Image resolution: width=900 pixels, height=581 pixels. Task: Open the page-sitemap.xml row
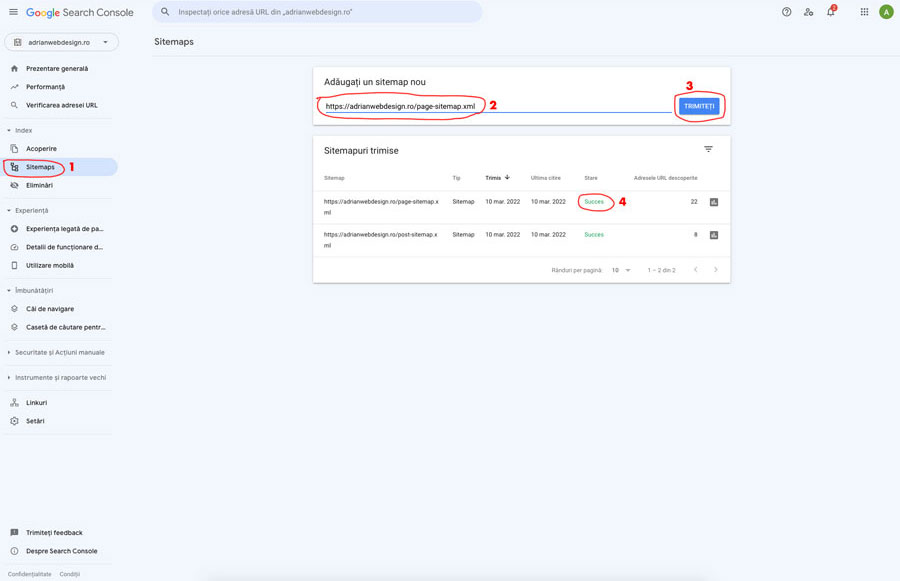pyautogui.click(x=521, y=207)
